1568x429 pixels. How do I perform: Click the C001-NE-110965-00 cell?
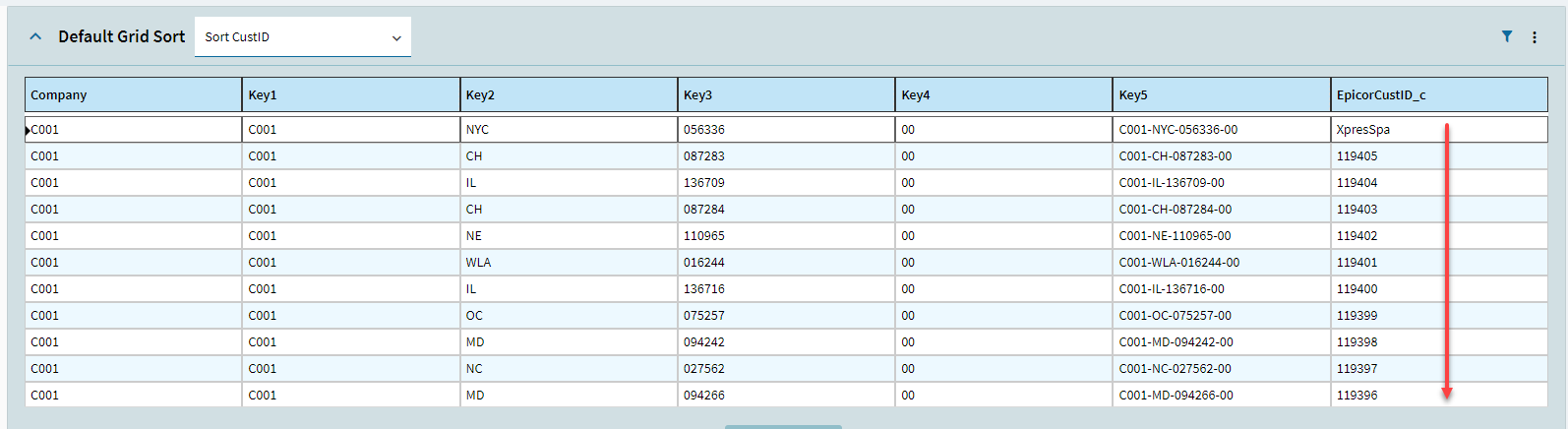point(1222,236)
